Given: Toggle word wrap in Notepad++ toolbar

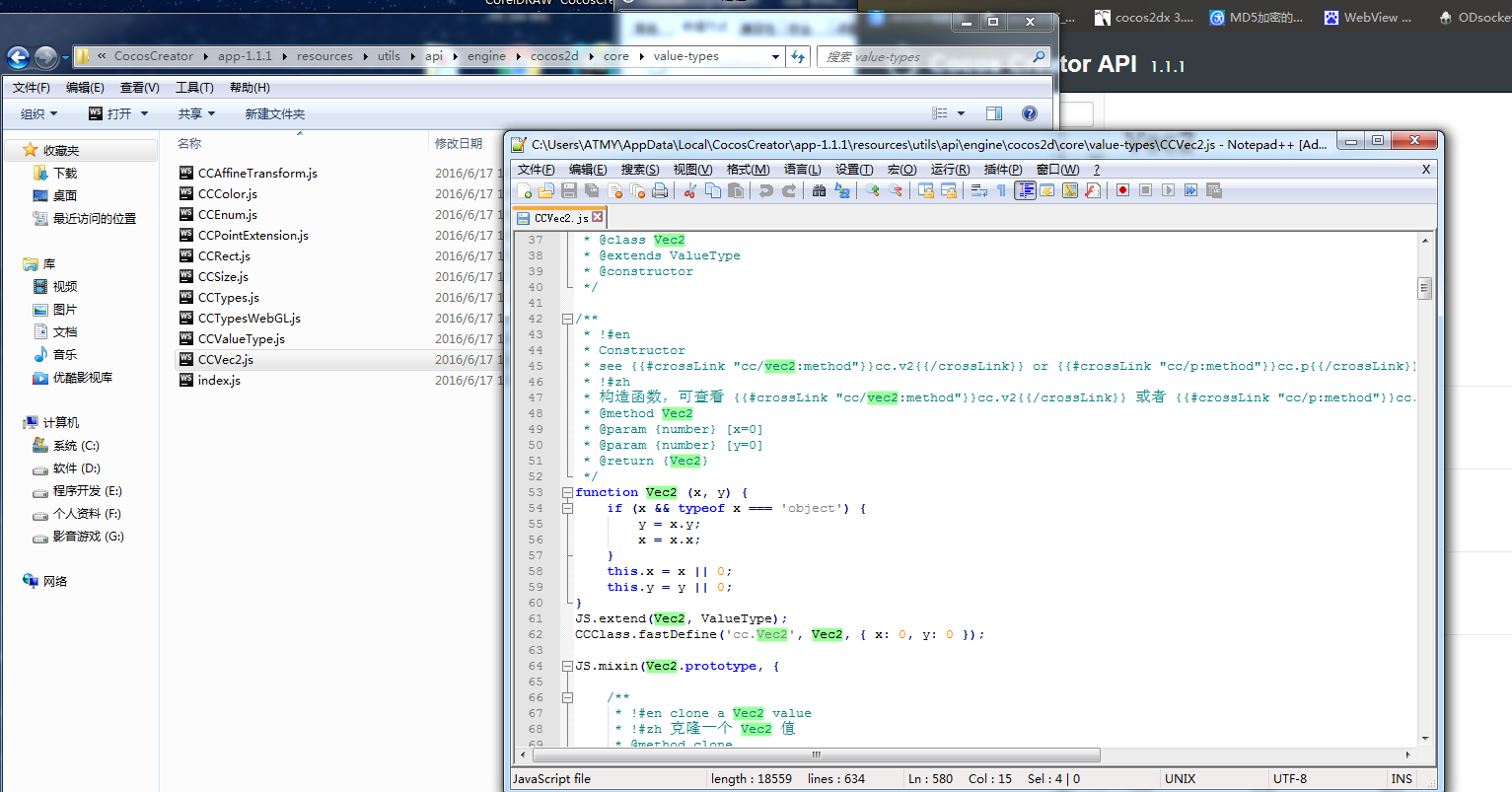Looking at the screenshot, I should click(x=978, y=190).
